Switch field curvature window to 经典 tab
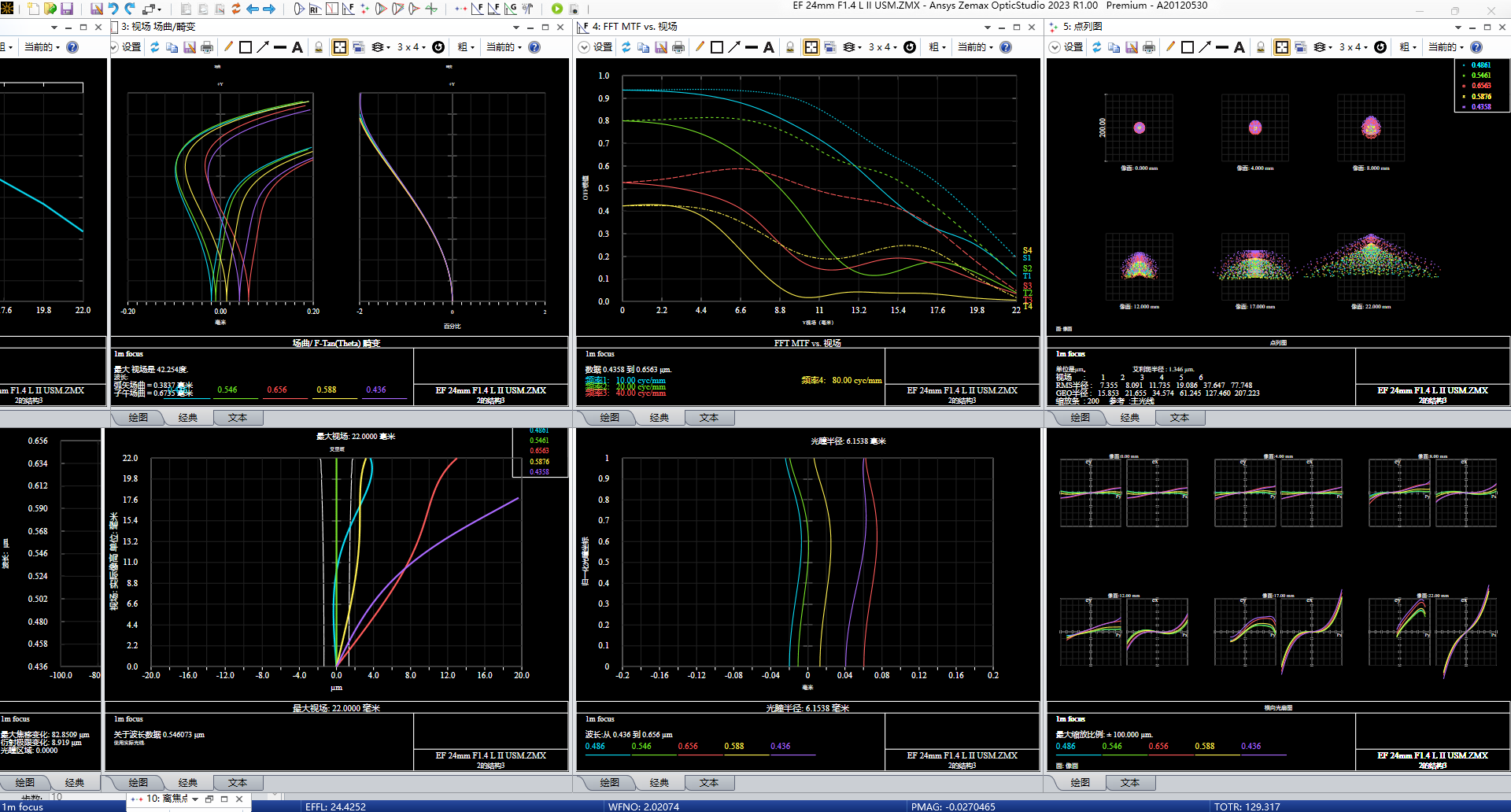Image resolution: width=1511 pixels, height=812 pixels. point(188,418)
